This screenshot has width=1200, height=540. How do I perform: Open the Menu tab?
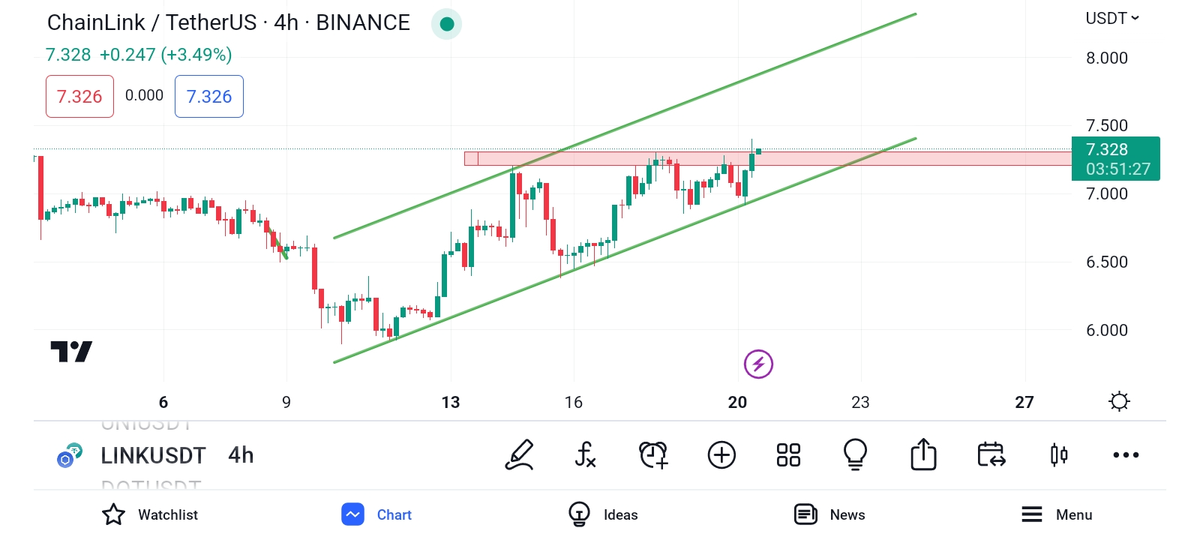(x=1056, y=514)
